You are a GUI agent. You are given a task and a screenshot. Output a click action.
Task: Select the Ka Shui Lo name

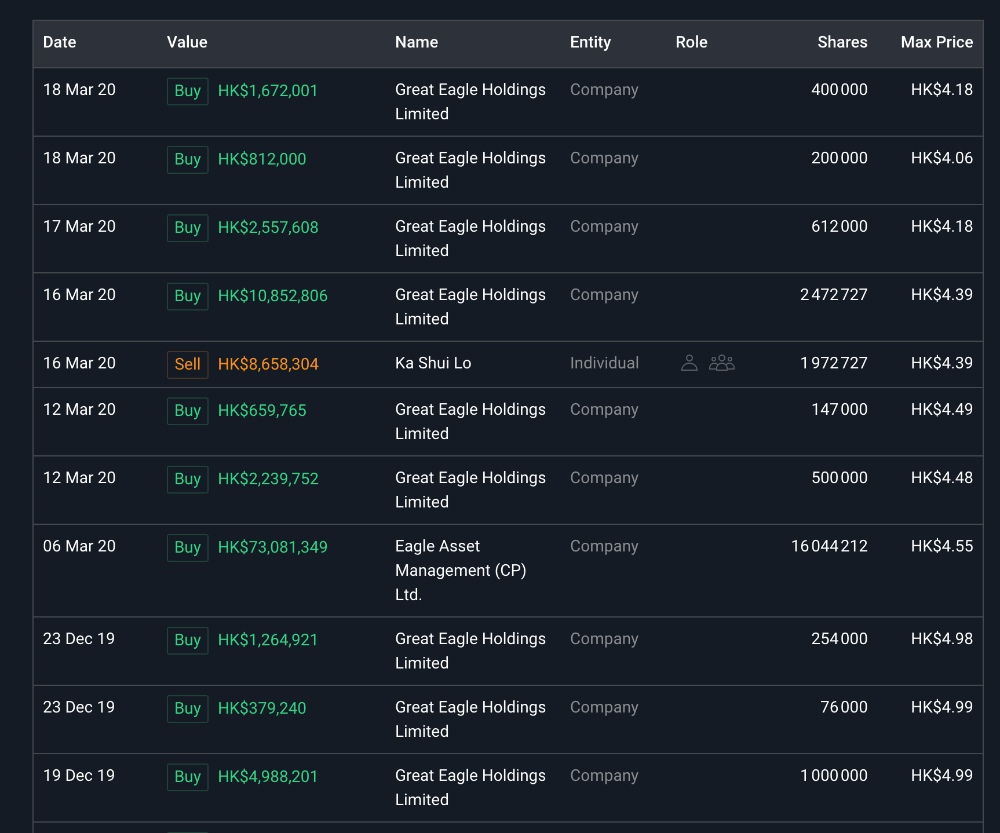pos(433,363)
